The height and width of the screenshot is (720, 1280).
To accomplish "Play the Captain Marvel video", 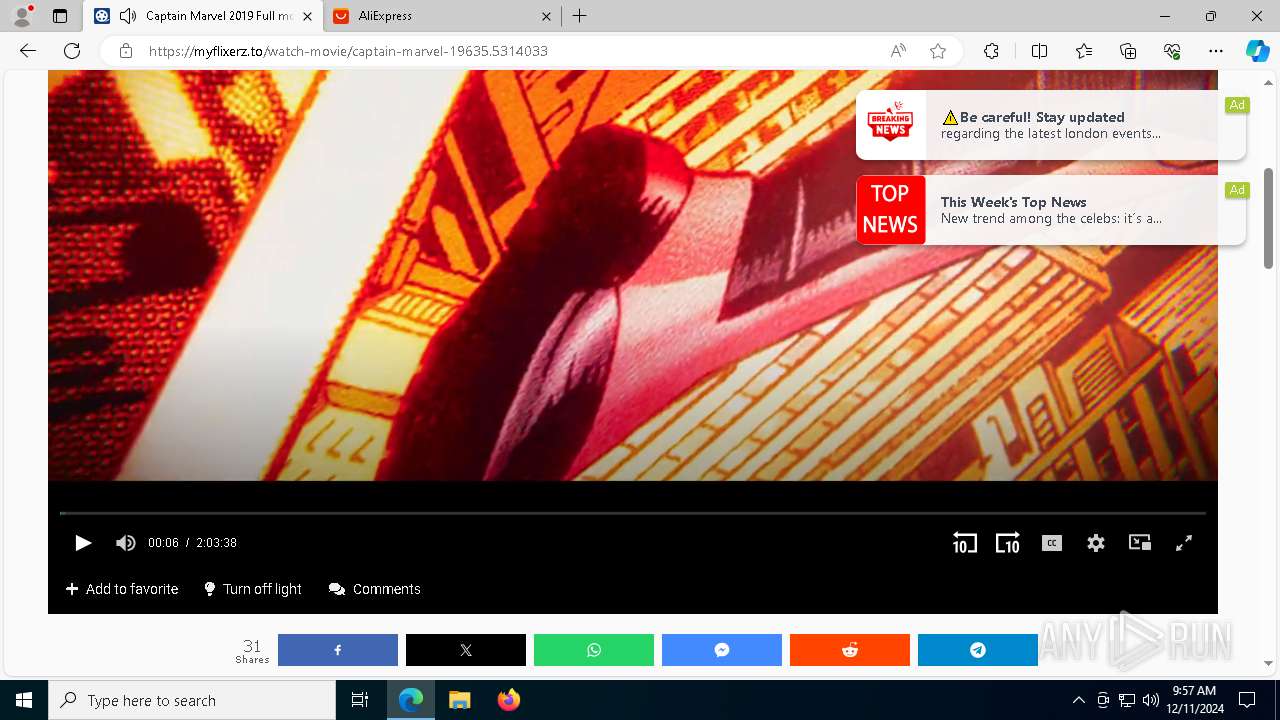I will point(83,543).
